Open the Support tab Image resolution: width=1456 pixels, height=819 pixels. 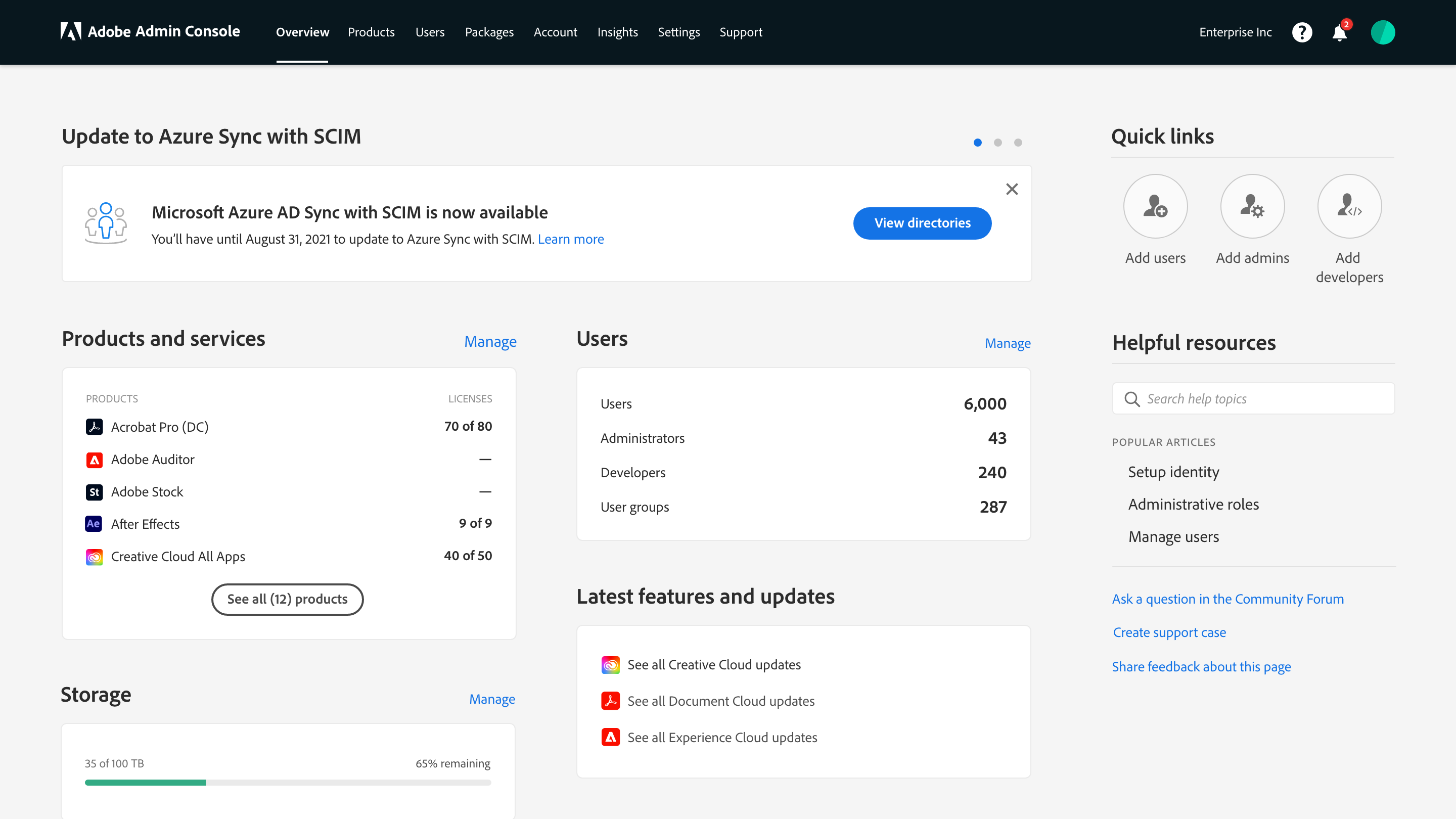(741, 32)
